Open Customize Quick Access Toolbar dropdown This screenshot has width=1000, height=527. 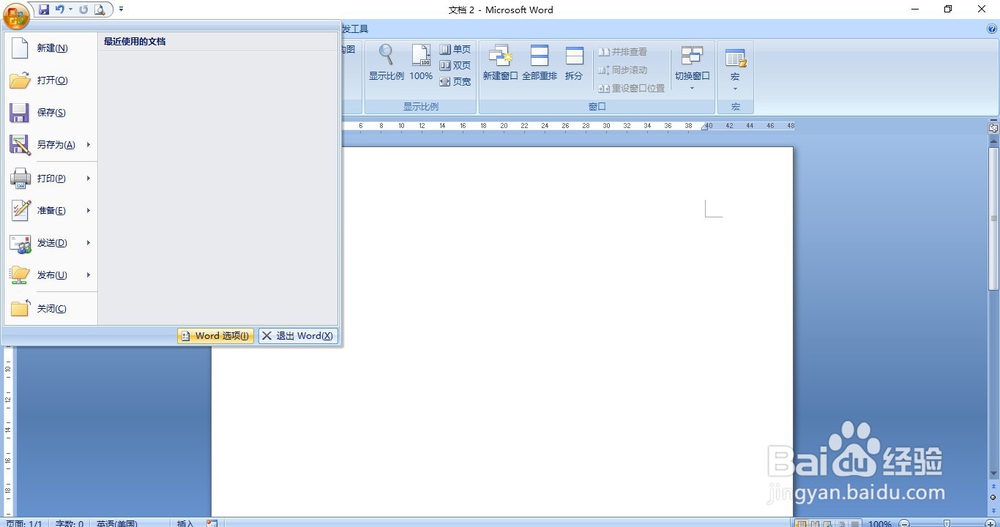[121, 9]
